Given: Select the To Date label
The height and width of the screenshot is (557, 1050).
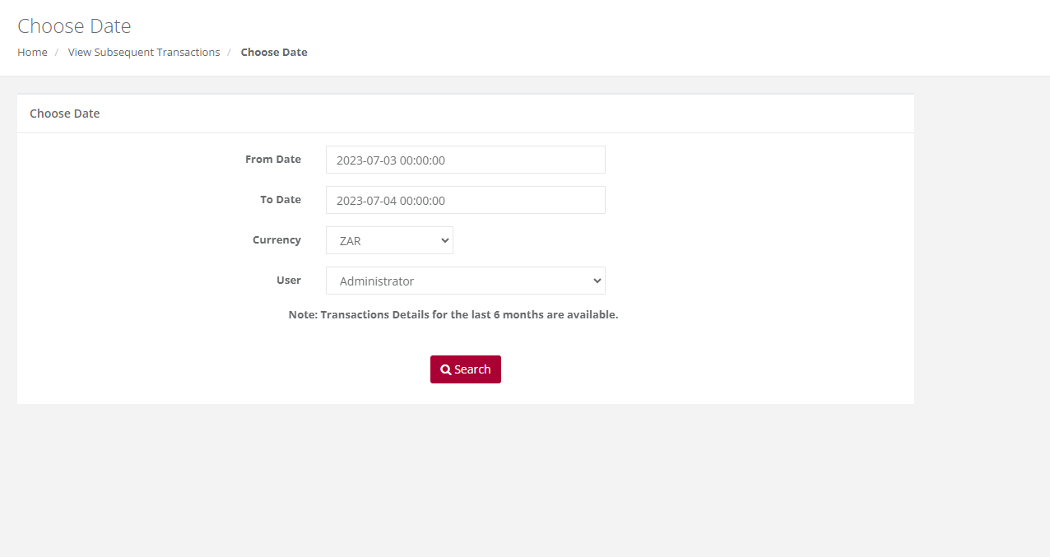Looking at the screenshot, I should pyautogui.click(x=281, y=200).
